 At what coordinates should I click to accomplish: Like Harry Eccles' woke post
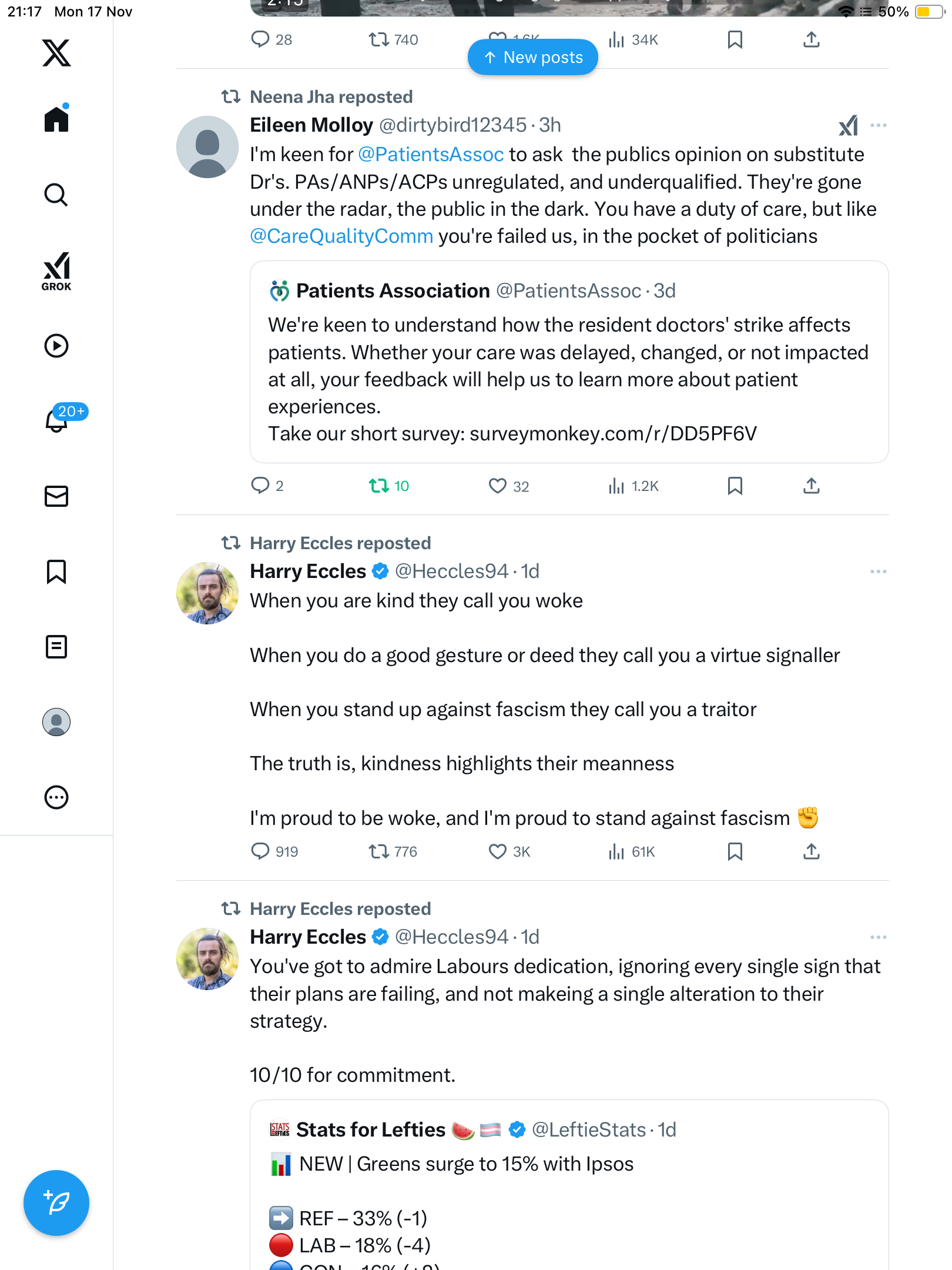click(x=498, y=852)
